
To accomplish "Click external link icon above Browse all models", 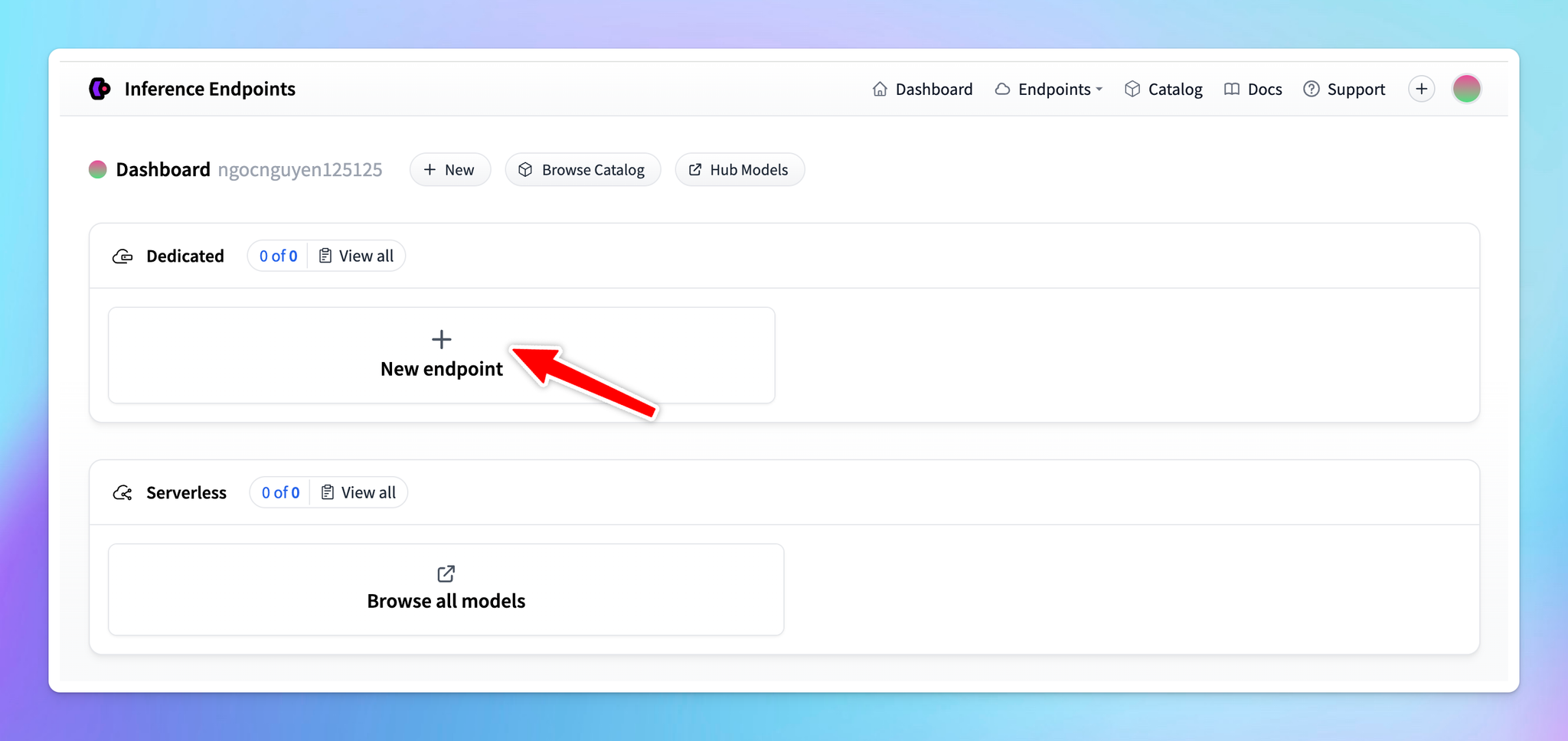I will (446, 573).
